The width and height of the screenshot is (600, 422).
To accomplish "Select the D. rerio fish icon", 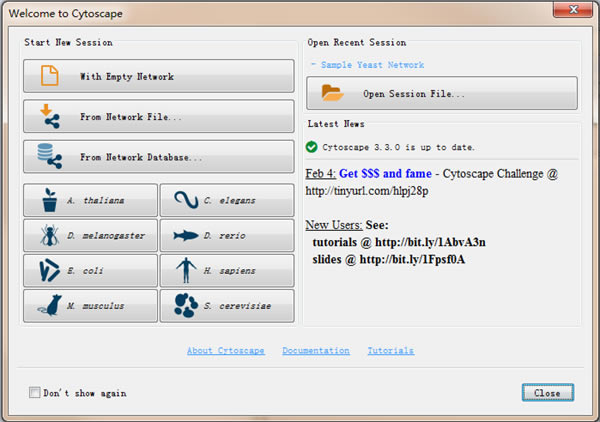I will [185, 235].
